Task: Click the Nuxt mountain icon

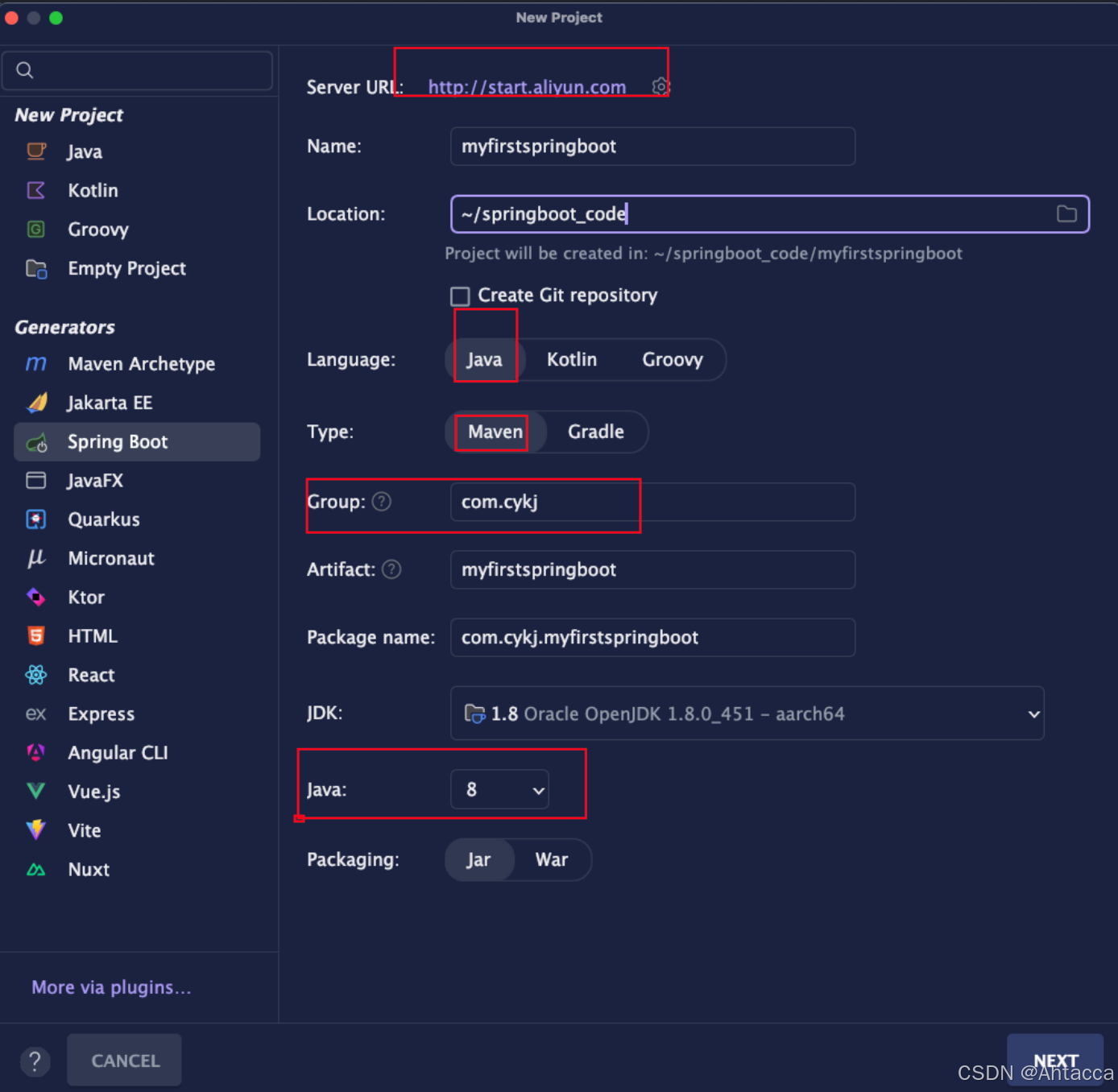Action: pos(36,870)
